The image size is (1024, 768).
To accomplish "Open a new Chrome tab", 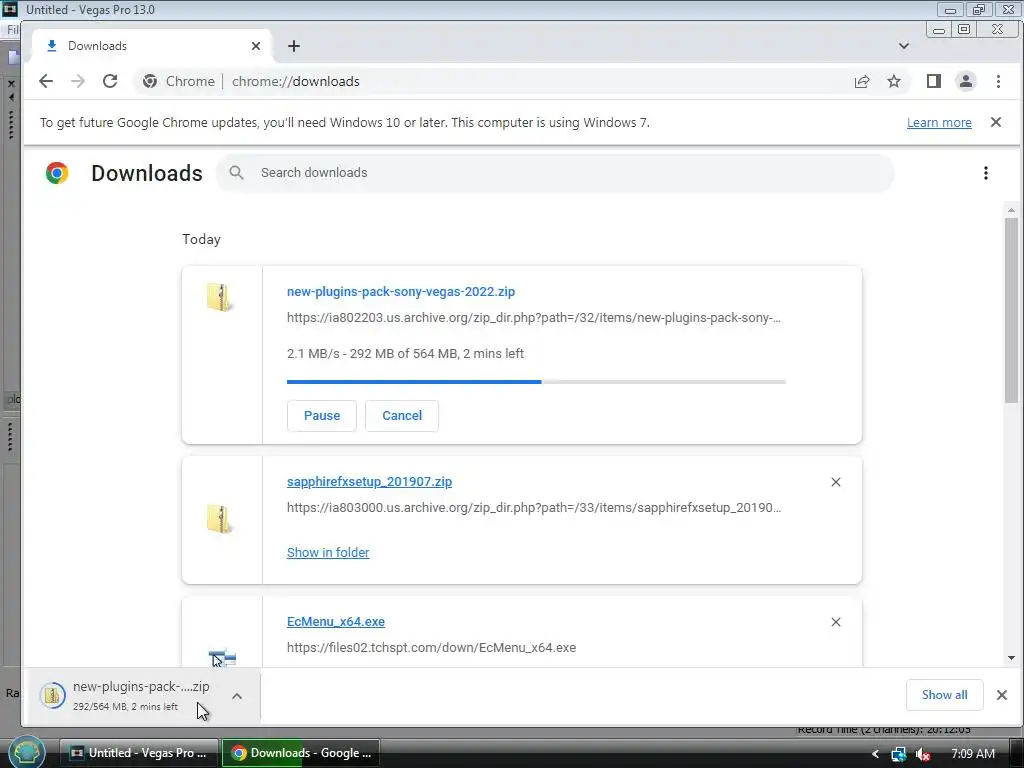I will (x=294, y=46).
